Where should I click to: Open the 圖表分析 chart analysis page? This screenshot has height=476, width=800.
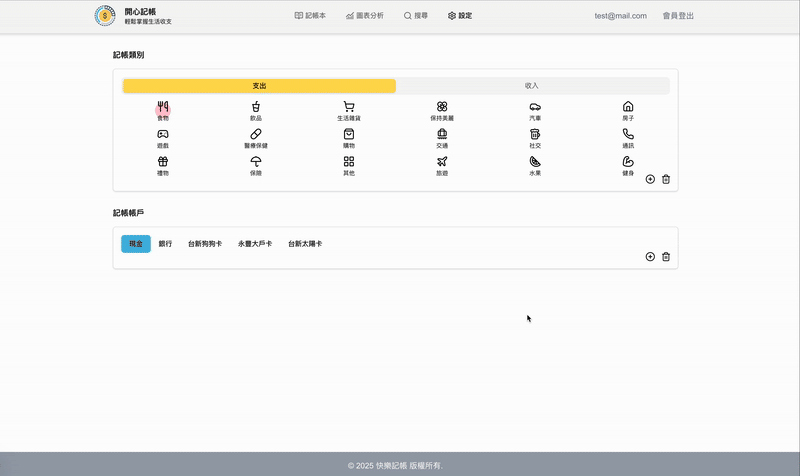click(365, 16)
